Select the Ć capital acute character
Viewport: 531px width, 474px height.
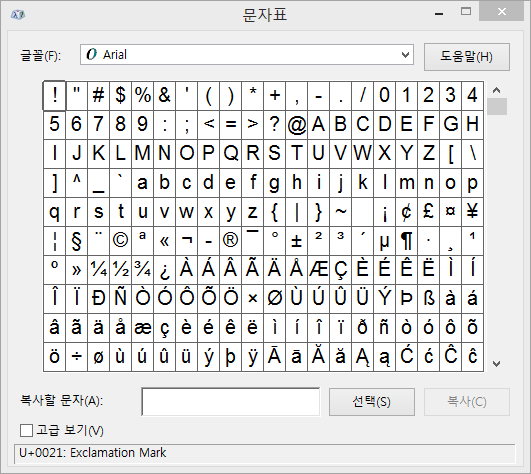click(x=406, y=357)
